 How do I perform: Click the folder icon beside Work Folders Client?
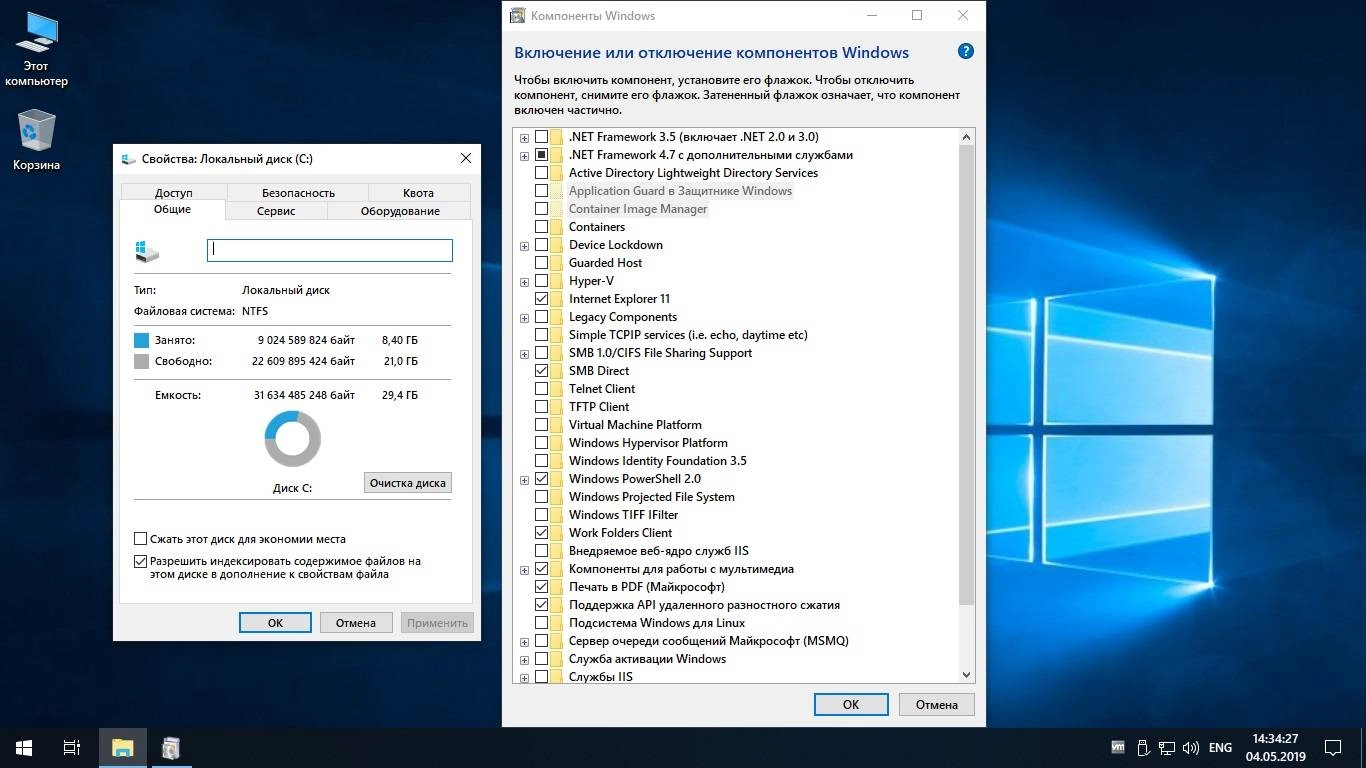[x=556, y=533]
